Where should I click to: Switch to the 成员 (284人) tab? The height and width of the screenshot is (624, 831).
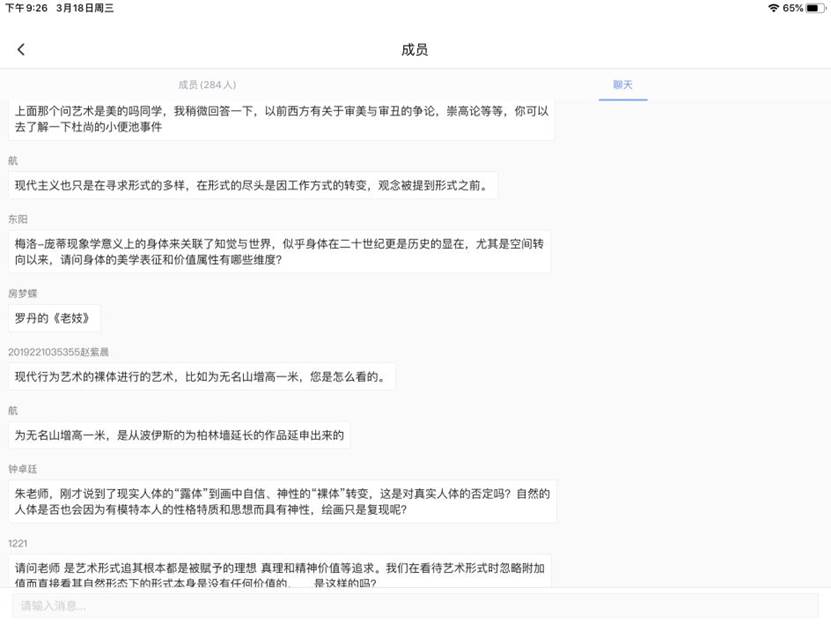pos(208,85)
